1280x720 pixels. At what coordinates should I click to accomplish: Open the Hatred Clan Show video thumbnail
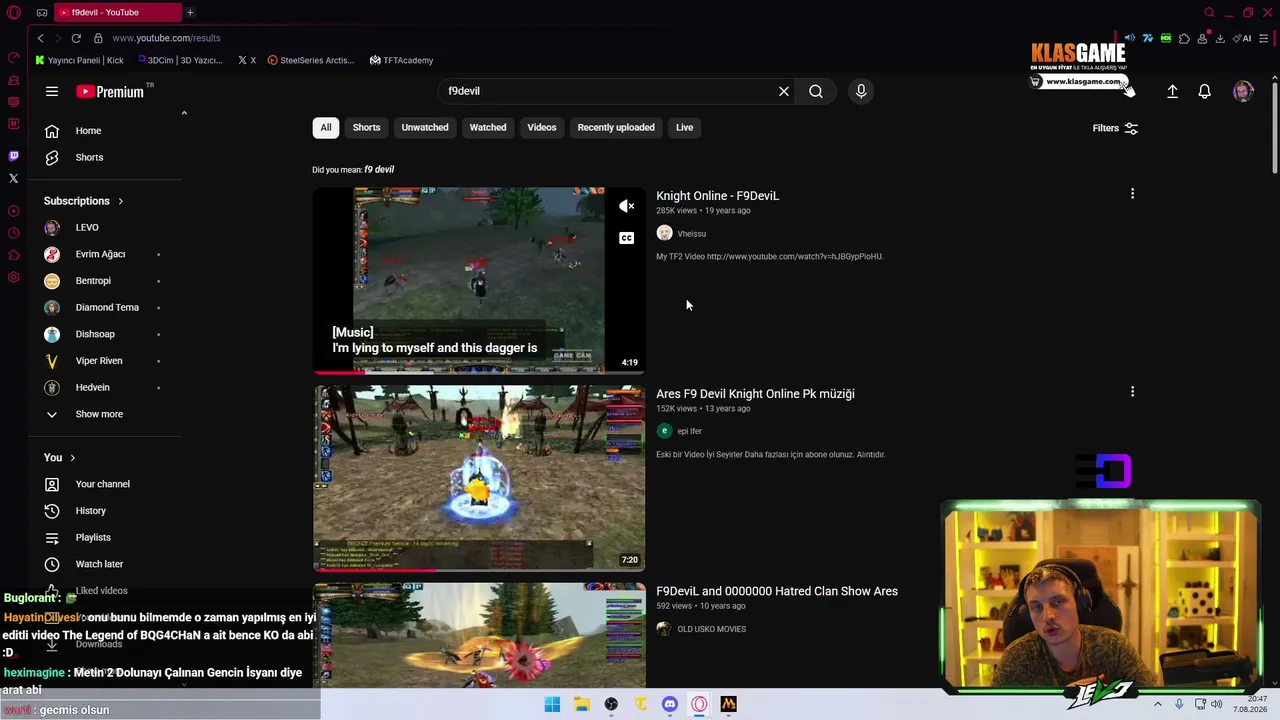click(479, 635)
